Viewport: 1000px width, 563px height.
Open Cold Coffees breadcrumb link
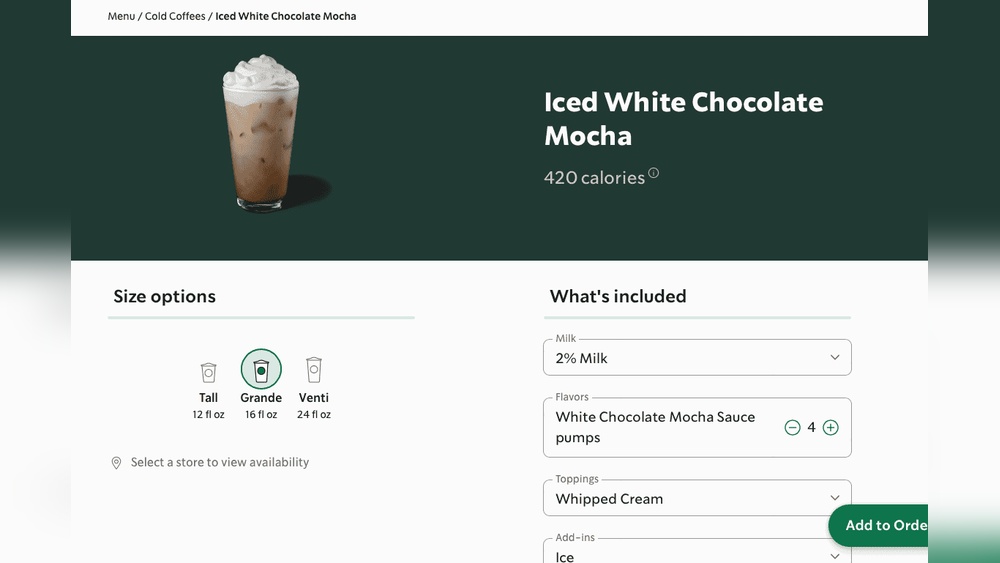pos(175,16)
